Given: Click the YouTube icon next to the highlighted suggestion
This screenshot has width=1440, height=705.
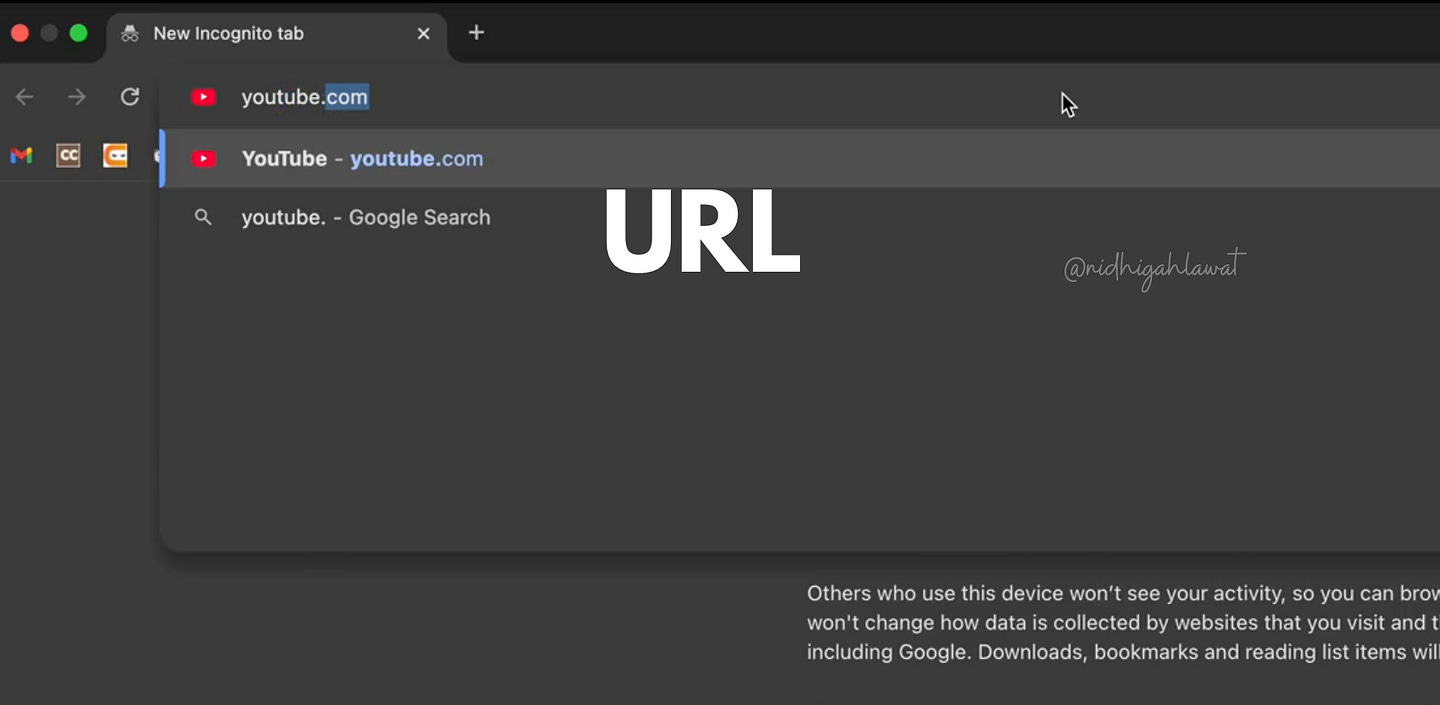Looking at the screenshot, I should coord(204,158).
